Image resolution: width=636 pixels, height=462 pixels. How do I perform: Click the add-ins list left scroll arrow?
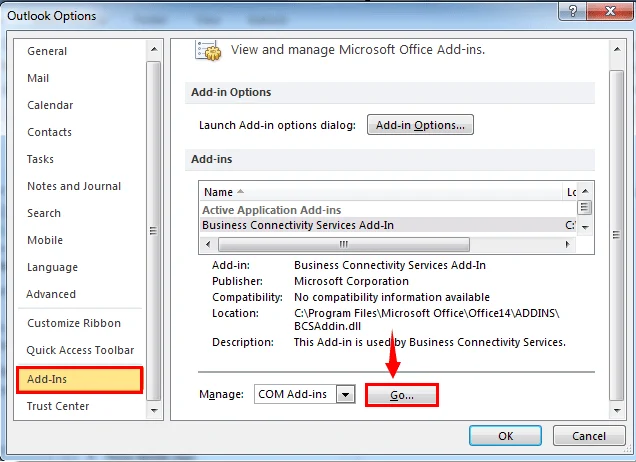point(208,245)
